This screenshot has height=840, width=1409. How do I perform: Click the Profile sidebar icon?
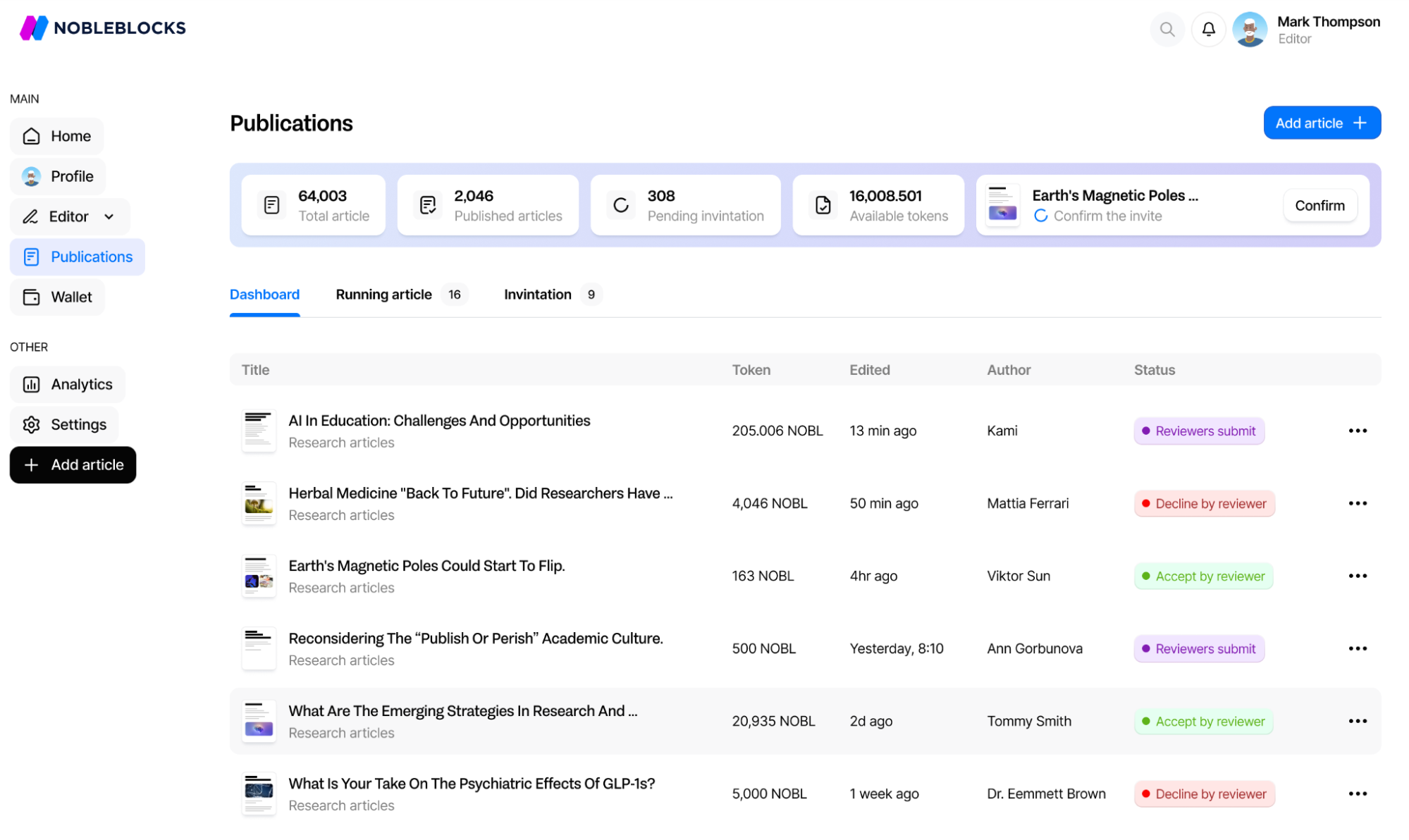(31, 176)
